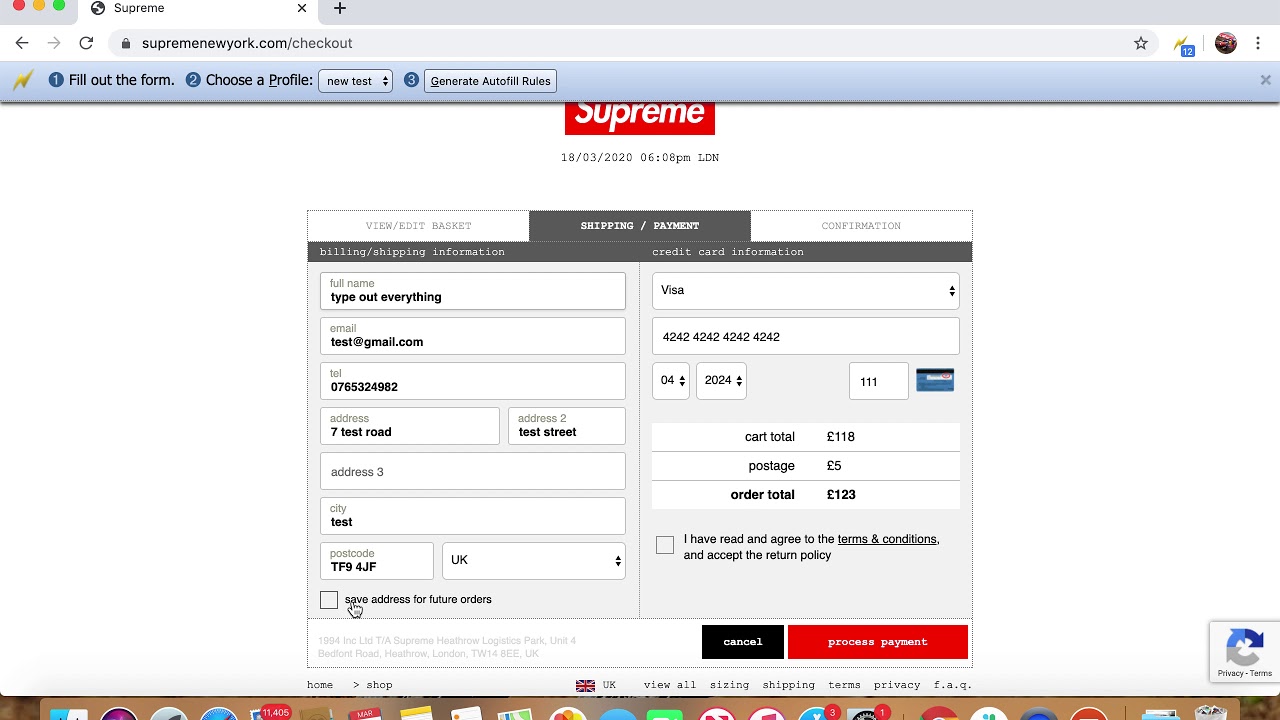This screenshot has height=720, width=1280.
Task: Click reCAPTCHA Terms link
Action: click(x=1261, y=673)
